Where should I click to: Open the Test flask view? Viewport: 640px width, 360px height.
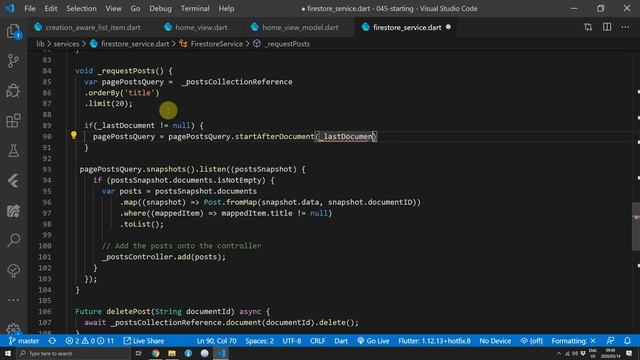(x=13, y=151)
